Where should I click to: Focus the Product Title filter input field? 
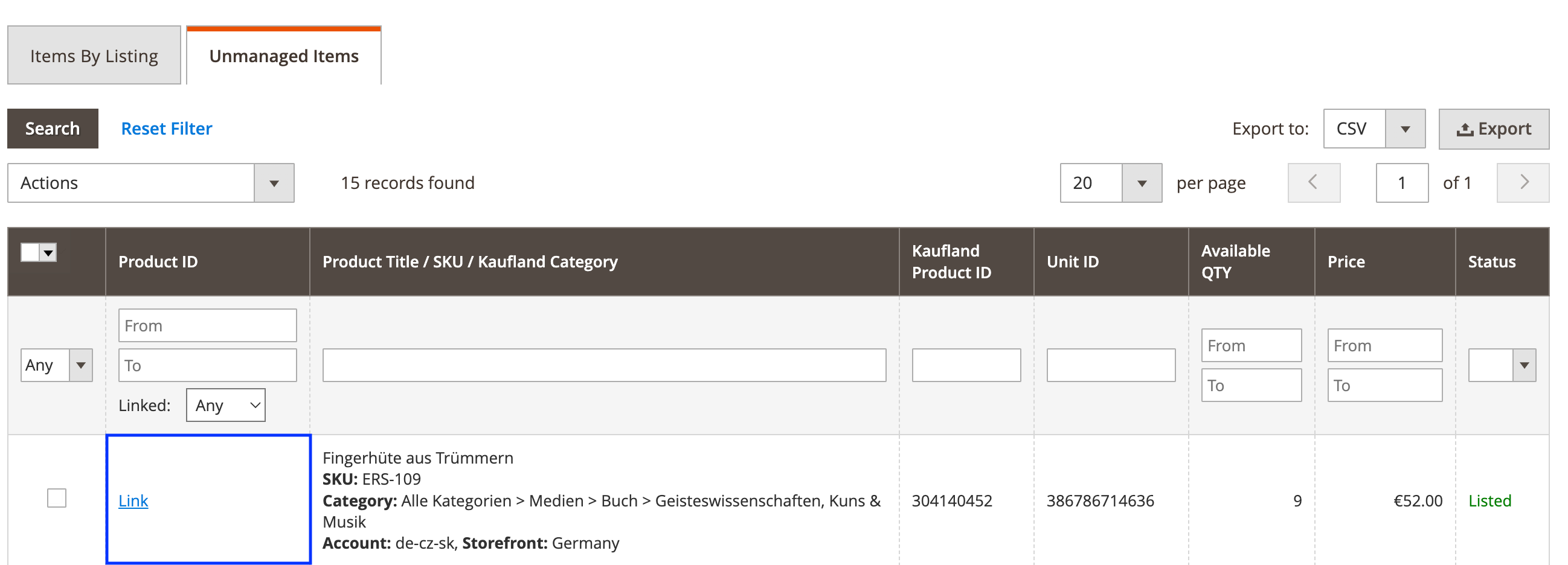pos(604,365)
